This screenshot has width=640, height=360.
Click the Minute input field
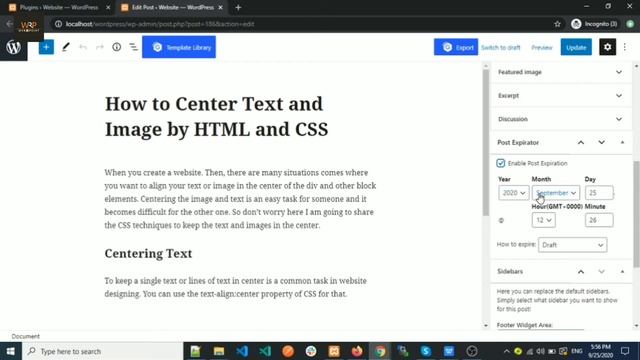(599, 220)
